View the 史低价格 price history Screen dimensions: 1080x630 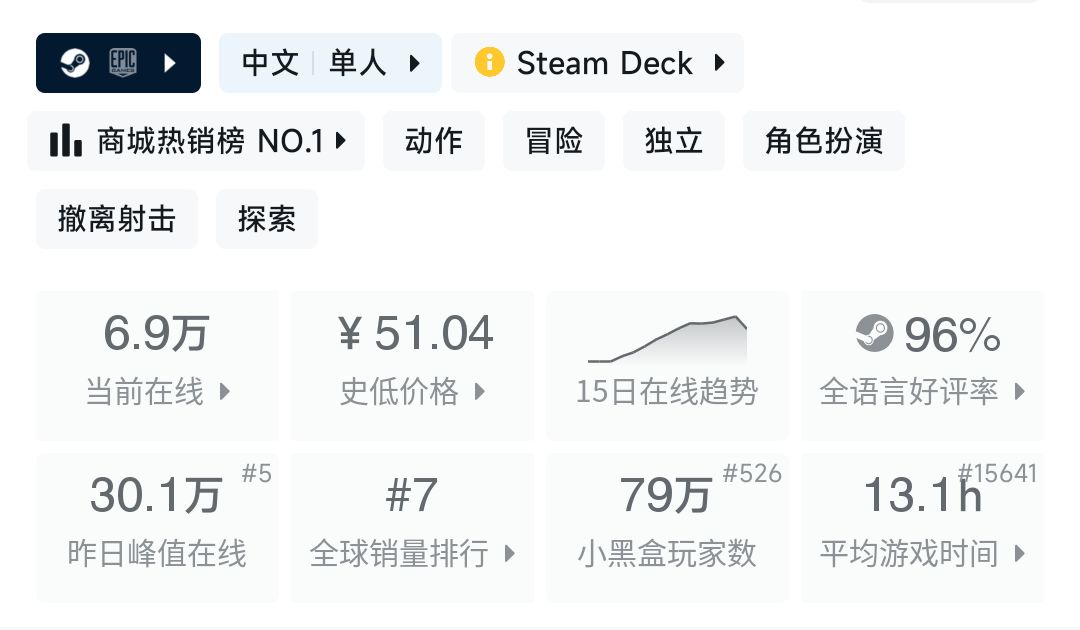pos(412,365)
